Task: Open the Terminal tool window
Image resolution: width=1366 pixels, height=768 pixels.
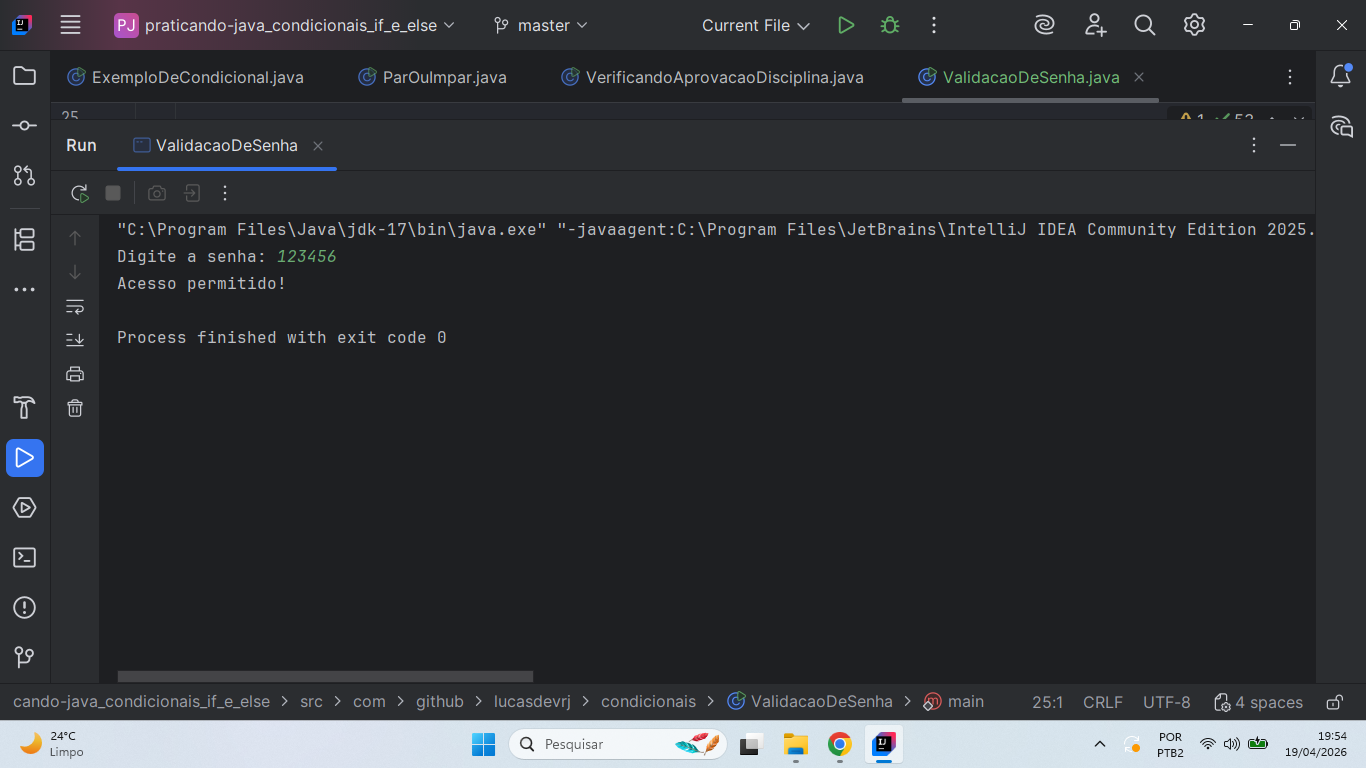Action: click(24, 558)
